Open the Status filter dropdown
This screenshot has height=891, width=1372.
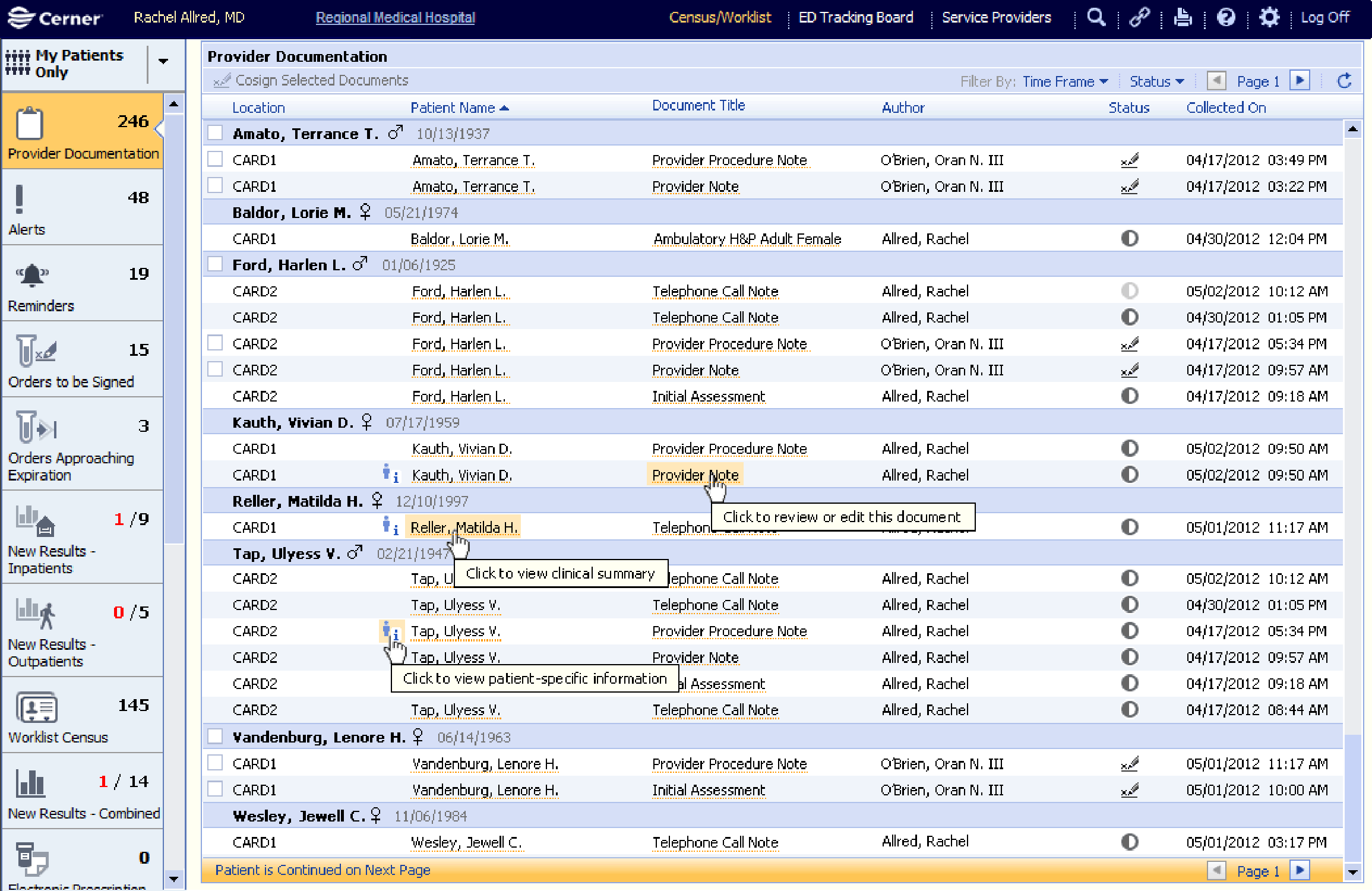point(1156,81)
